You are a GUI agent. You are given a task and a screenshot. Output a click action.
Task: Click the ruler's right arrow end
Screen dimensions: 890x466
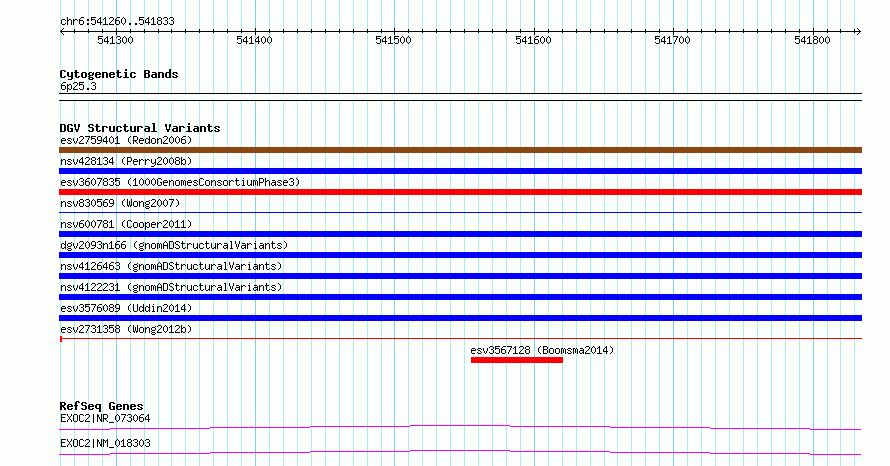[x=859, y=32]
